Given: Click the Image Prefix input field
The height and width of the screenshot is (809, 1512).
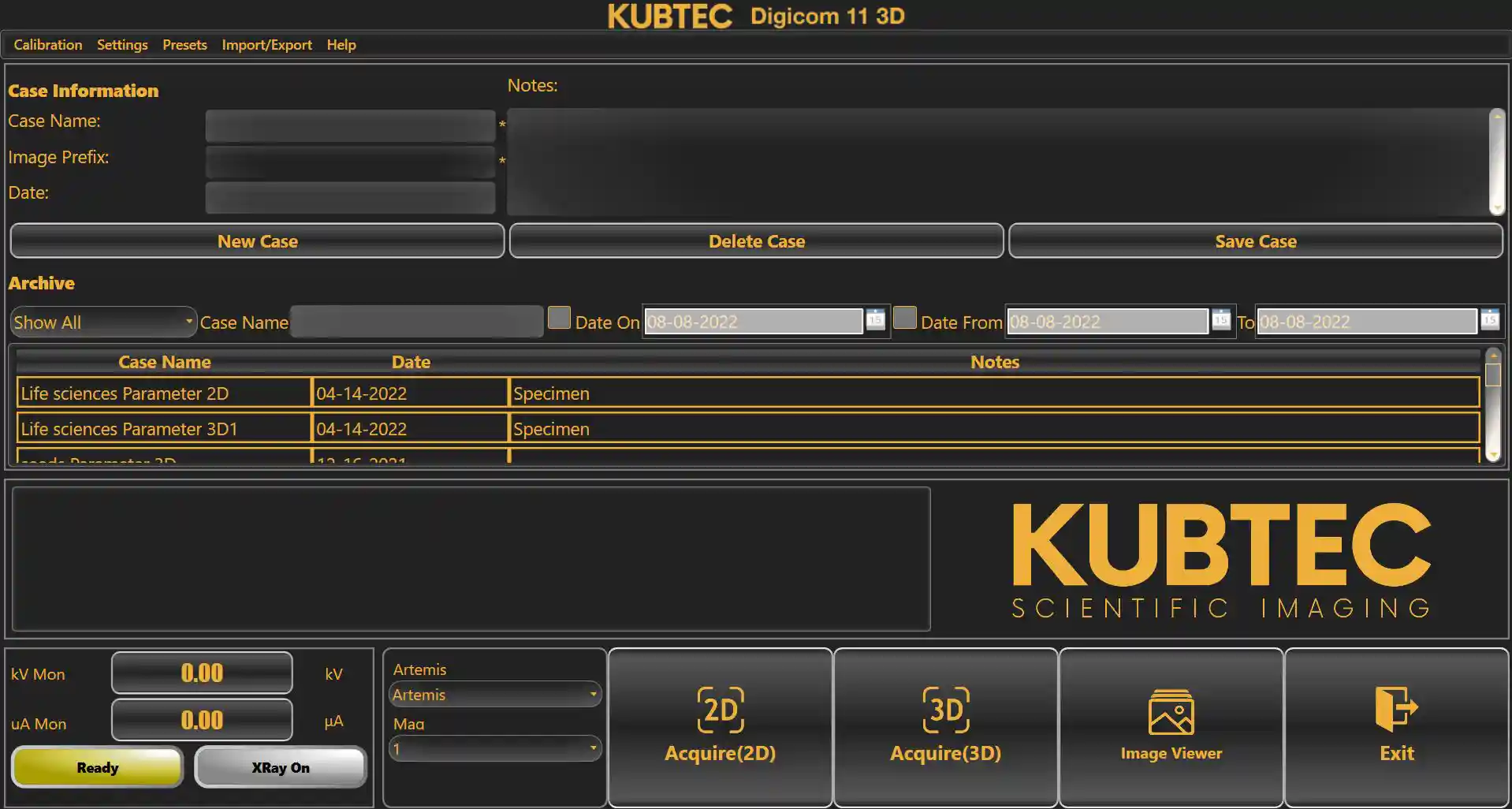Looking at the screenshot, I should [350, 162].
